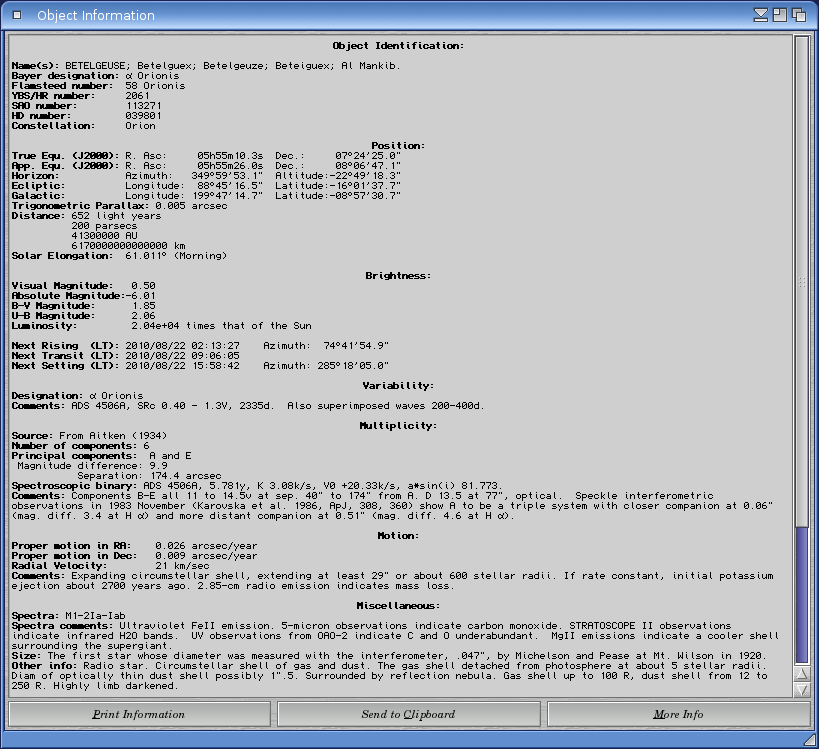Click Send to Clipboard button

[x=408, y=714]
